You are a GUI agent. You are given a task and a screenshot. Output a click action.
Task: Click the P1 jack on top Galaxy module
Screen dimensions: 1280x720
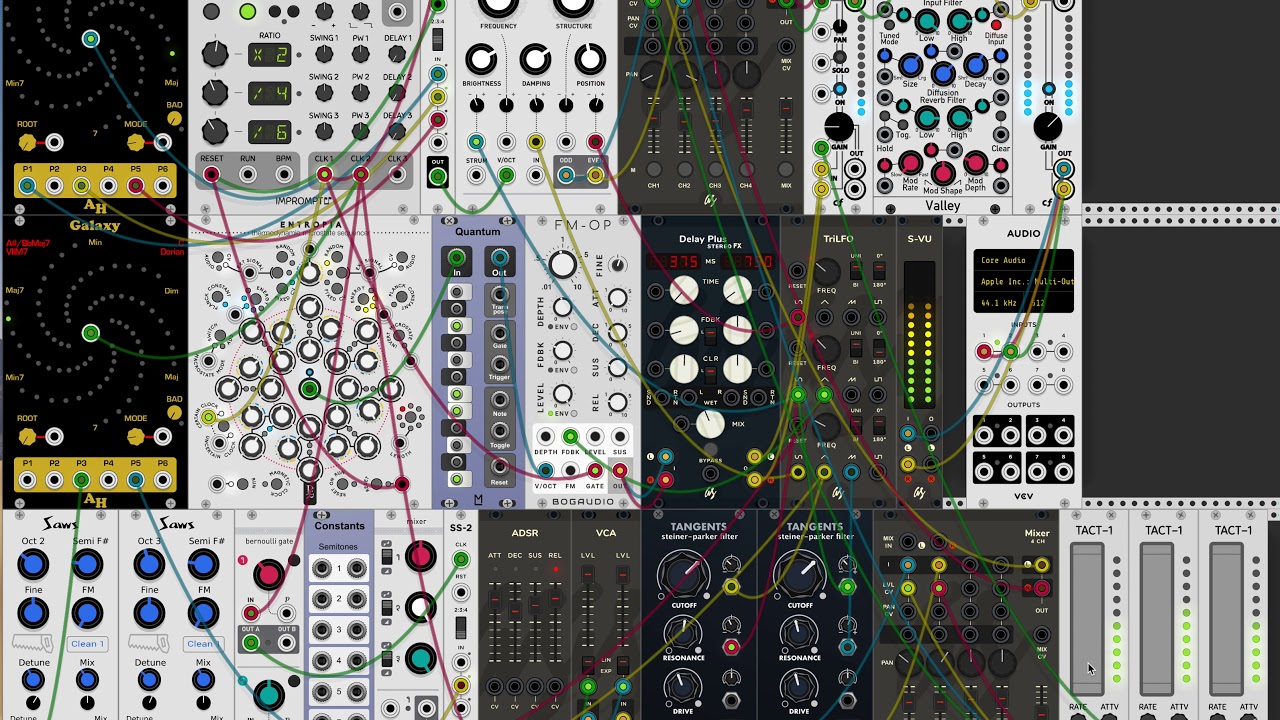[x=27, y=186]
